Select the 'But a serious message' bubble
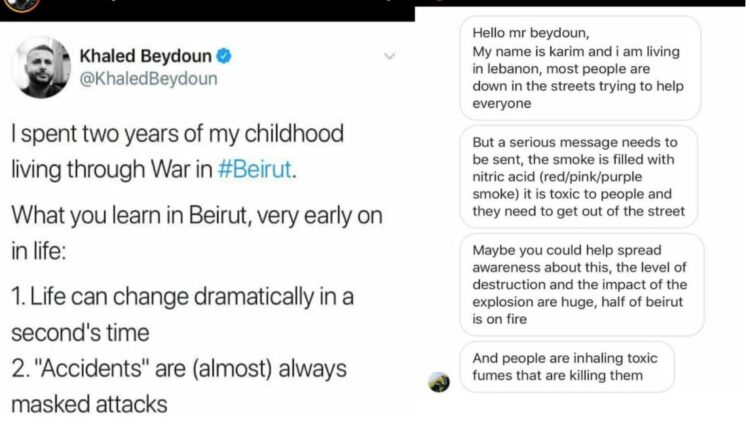This screenshot has width=750, height=430. click(578, 176)
